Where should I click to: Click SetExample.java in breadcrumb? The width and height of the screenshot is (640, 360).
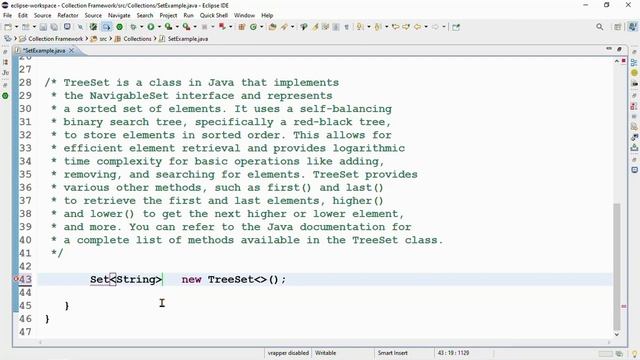(x=188, y=39)
